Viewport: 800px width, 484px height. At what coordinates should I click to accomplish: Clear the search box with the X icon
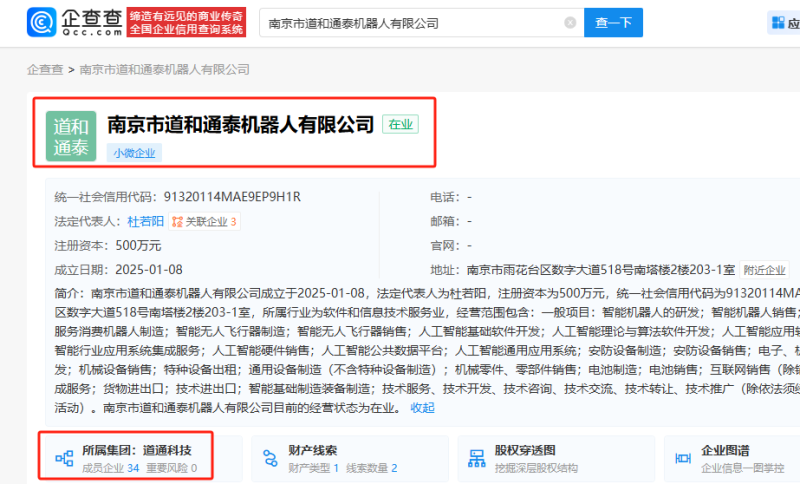click(x=570, y=22)
